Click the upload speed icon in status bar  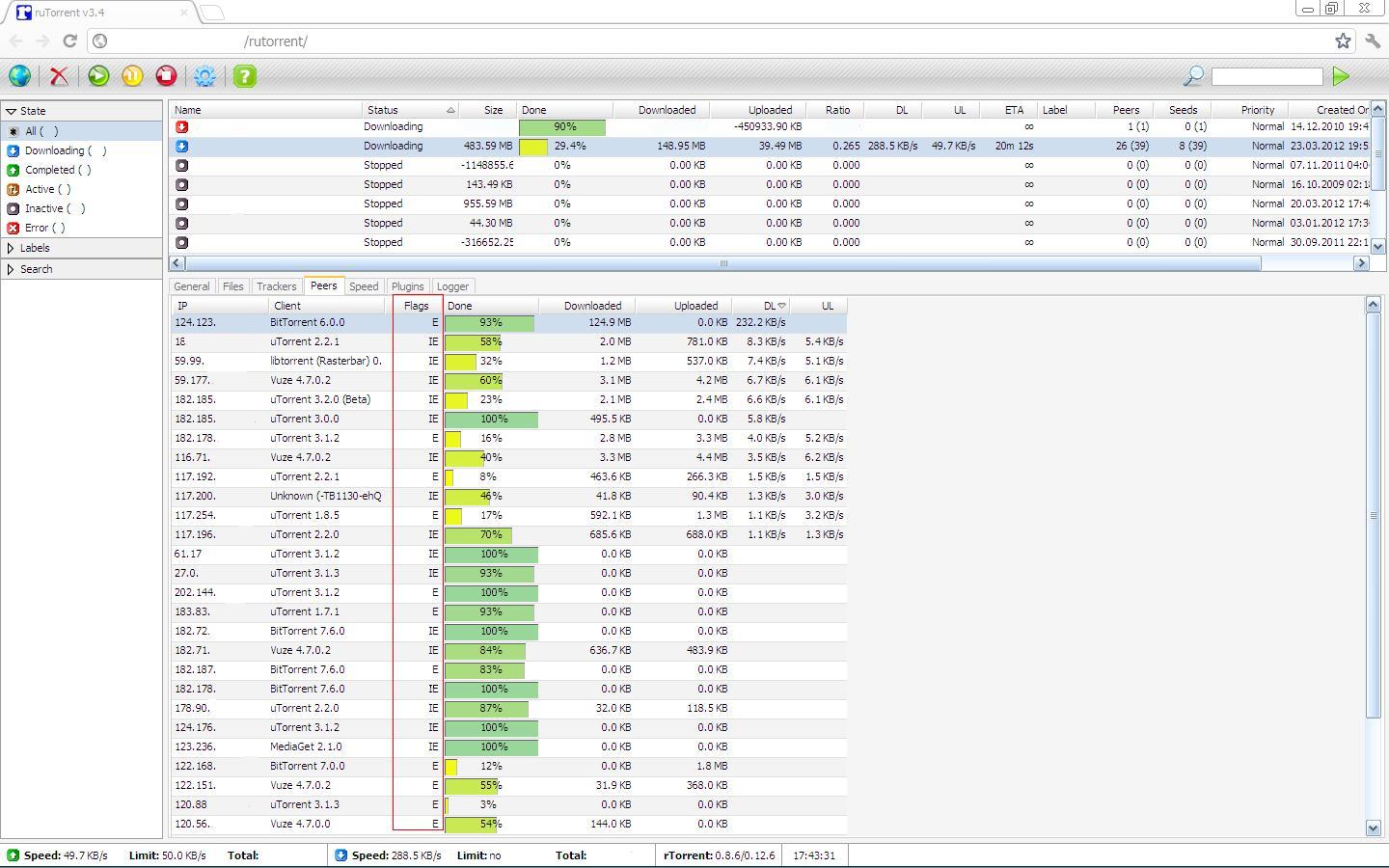[x=14, y=855]
